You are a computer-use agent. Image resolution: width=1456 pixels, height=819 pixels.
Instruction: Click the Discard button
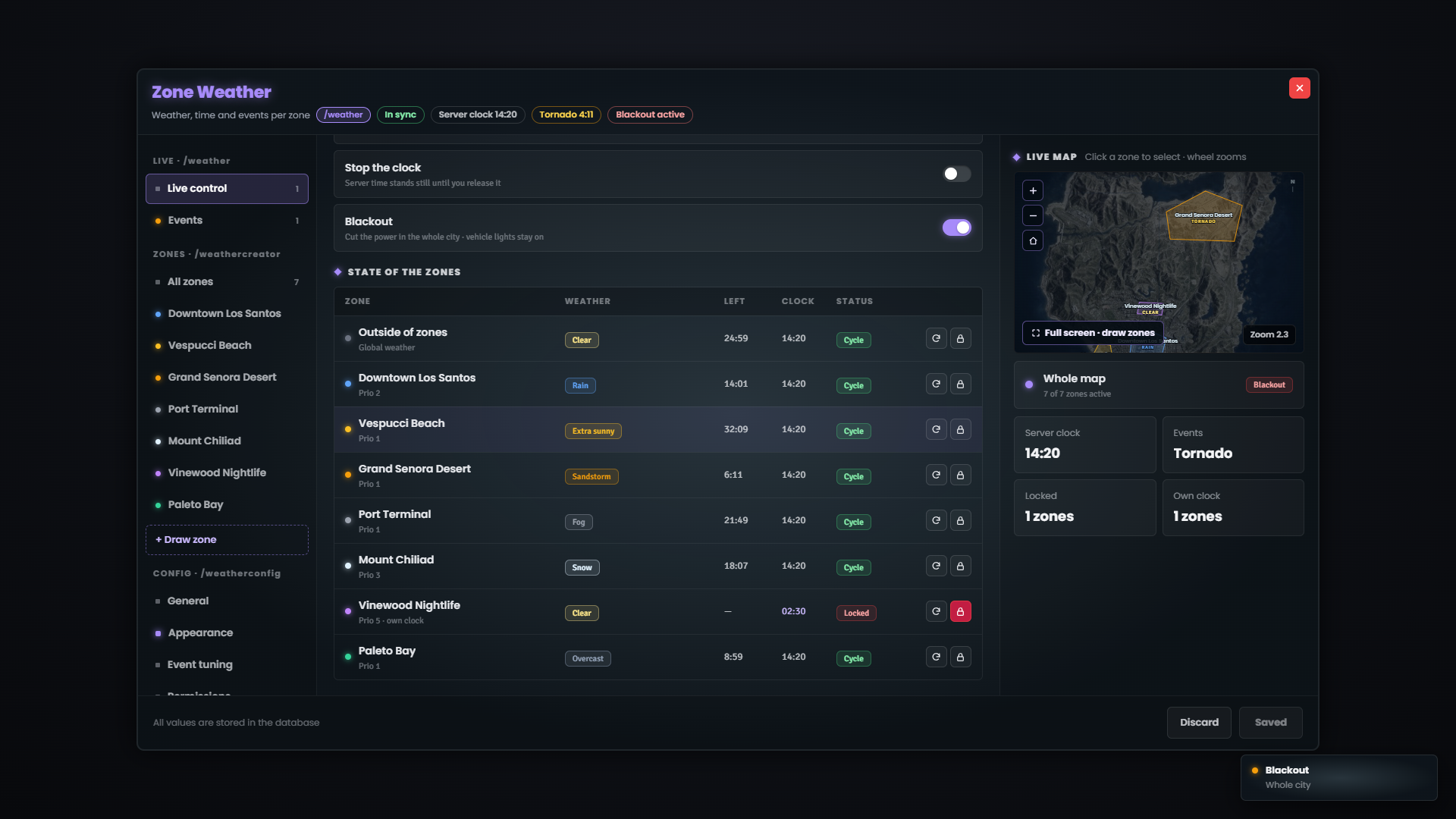coord(1199,723)
